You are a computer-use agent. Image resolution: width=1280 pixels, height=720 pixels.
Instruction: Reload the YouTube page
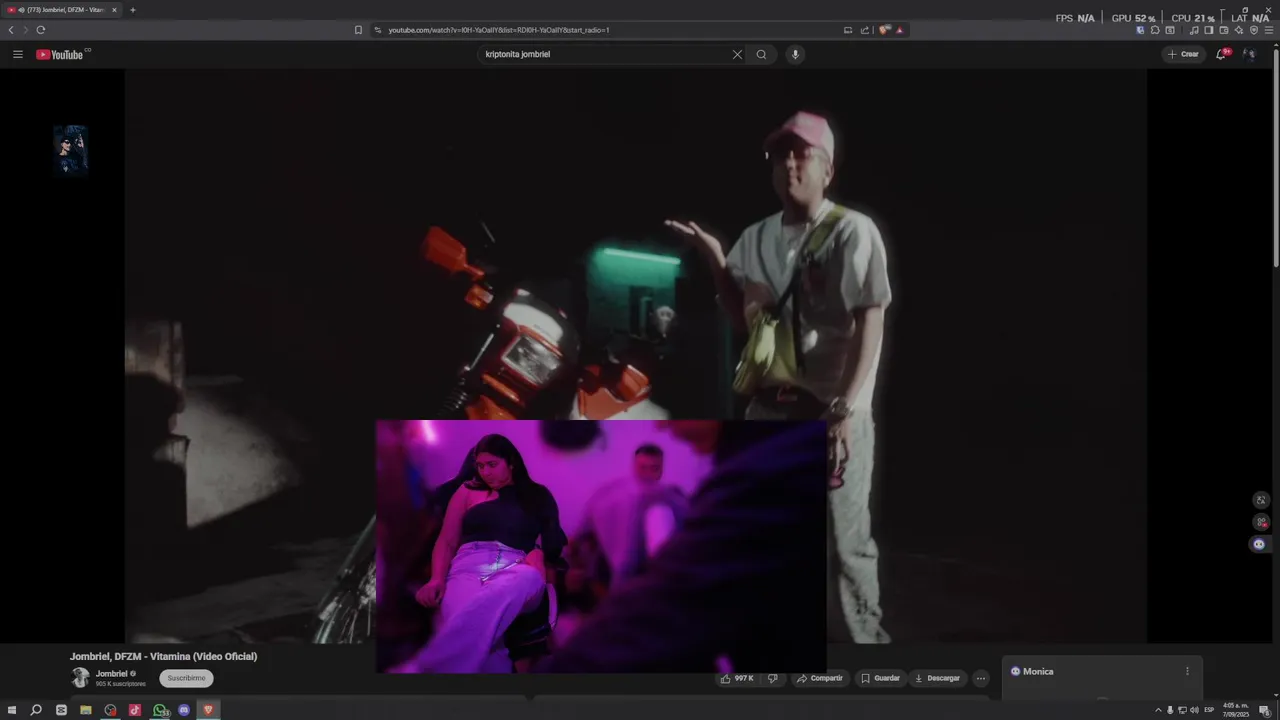pos(41,30)
